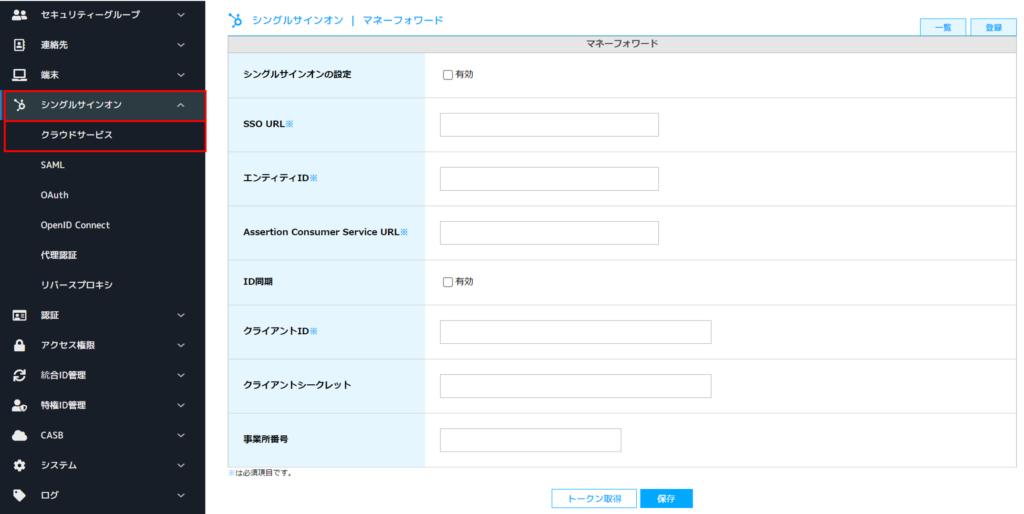The height and width of the screenshot is (514, 1024).
Task: Click the ID同期 row label
Action: point(258,281)
